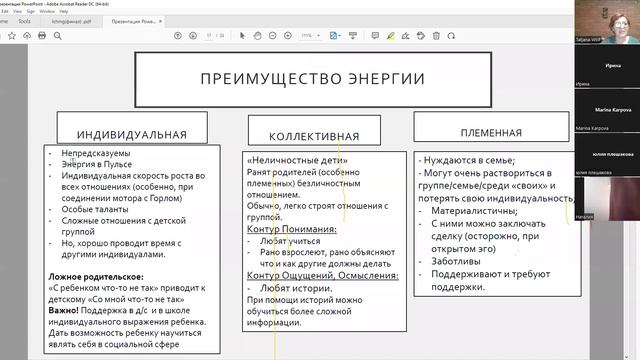Click the fit page icon
Viewport: 640px width, 360px height.
click(333, 36)
